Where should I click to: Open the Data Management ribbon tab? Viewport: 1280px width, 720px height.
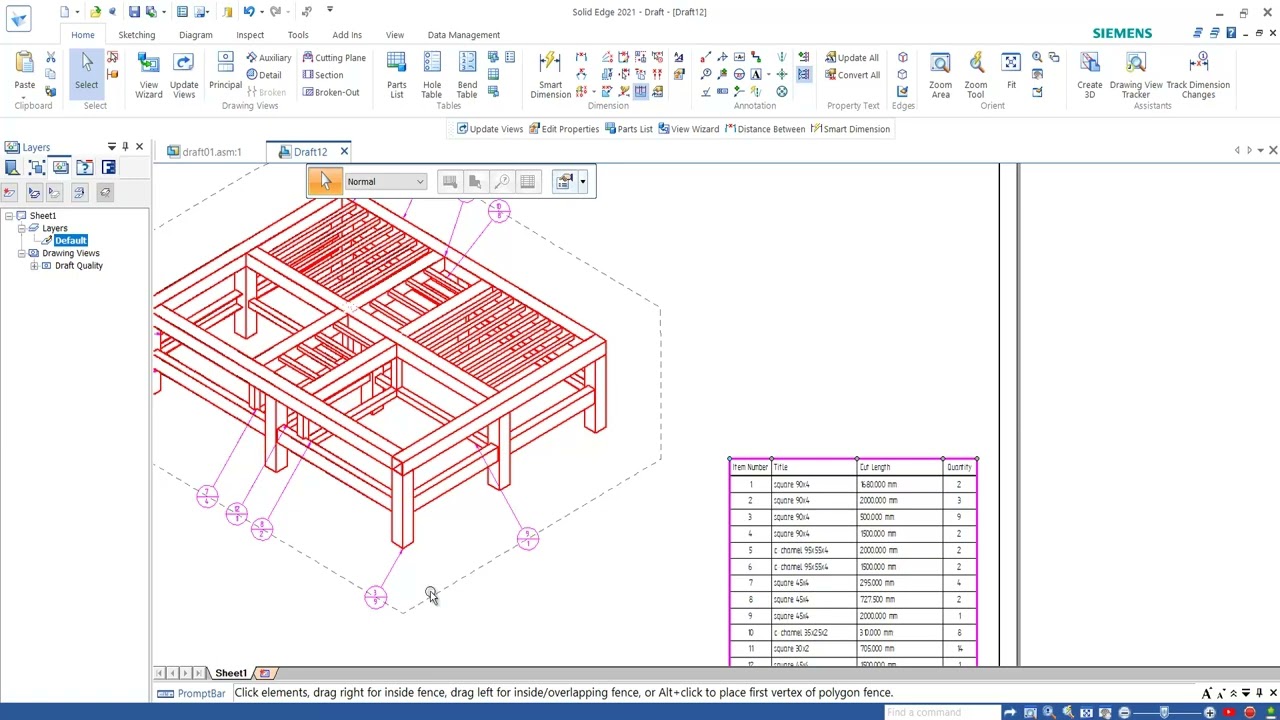464,35
